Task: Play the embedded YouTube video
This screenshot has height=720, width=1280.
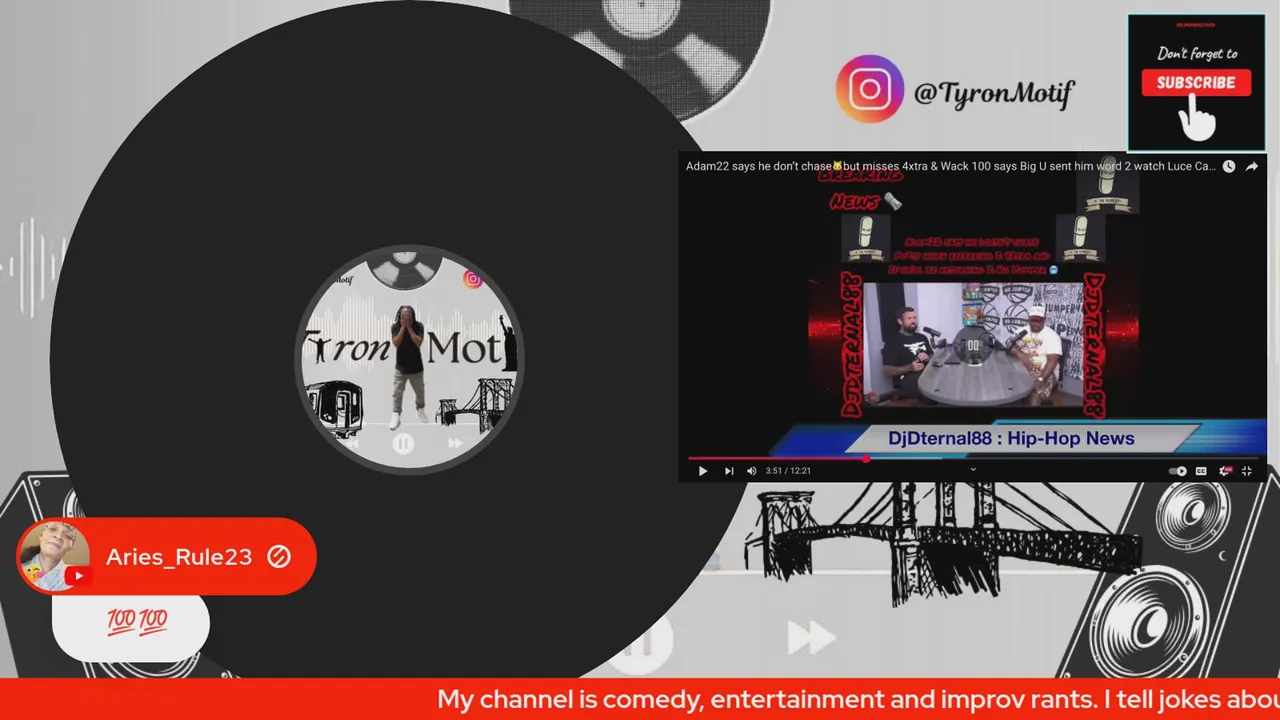Action: click(x=702, y=471)
